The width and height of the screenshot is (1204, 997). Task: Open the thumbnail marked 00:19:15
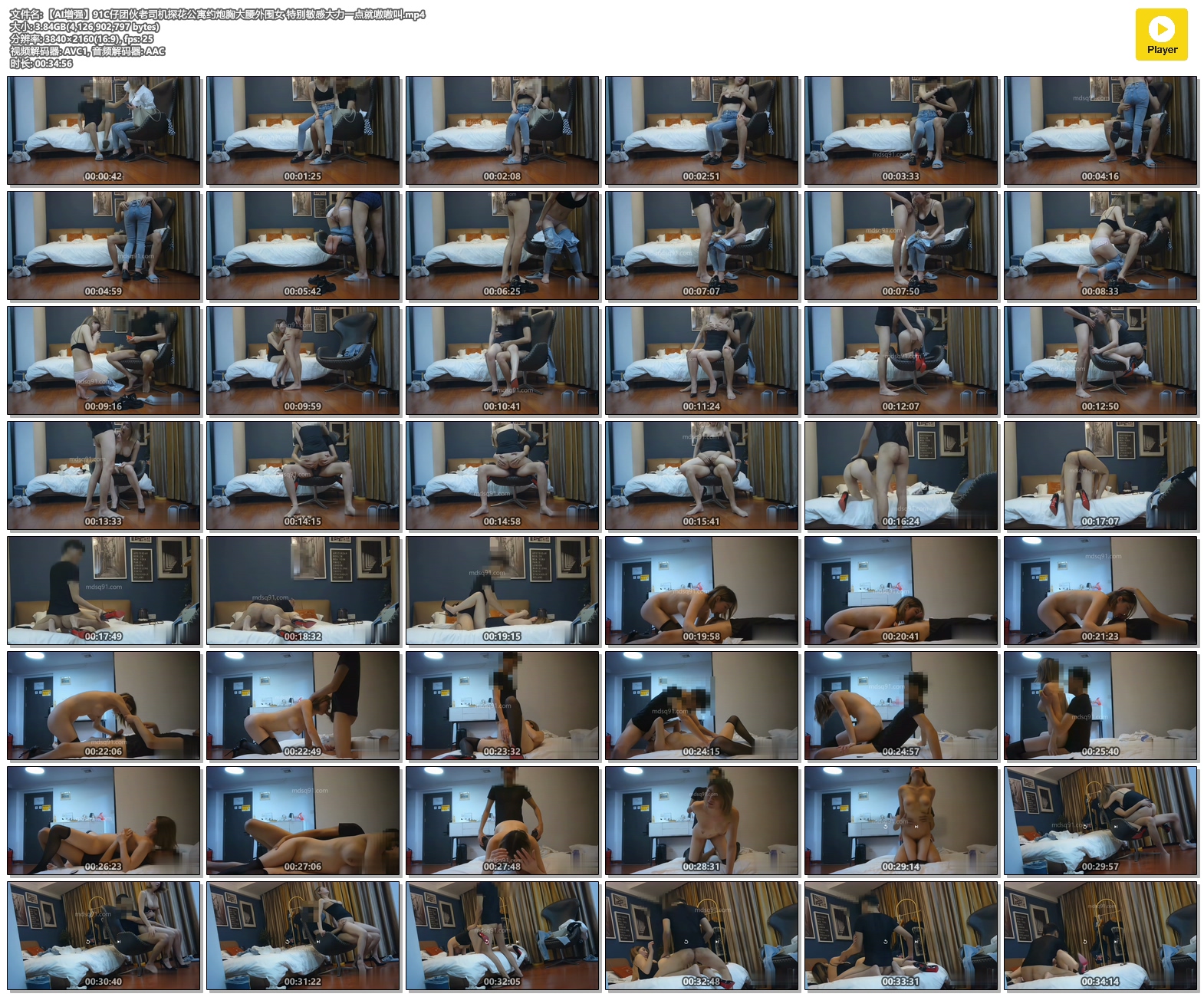[x=502, y=591]
